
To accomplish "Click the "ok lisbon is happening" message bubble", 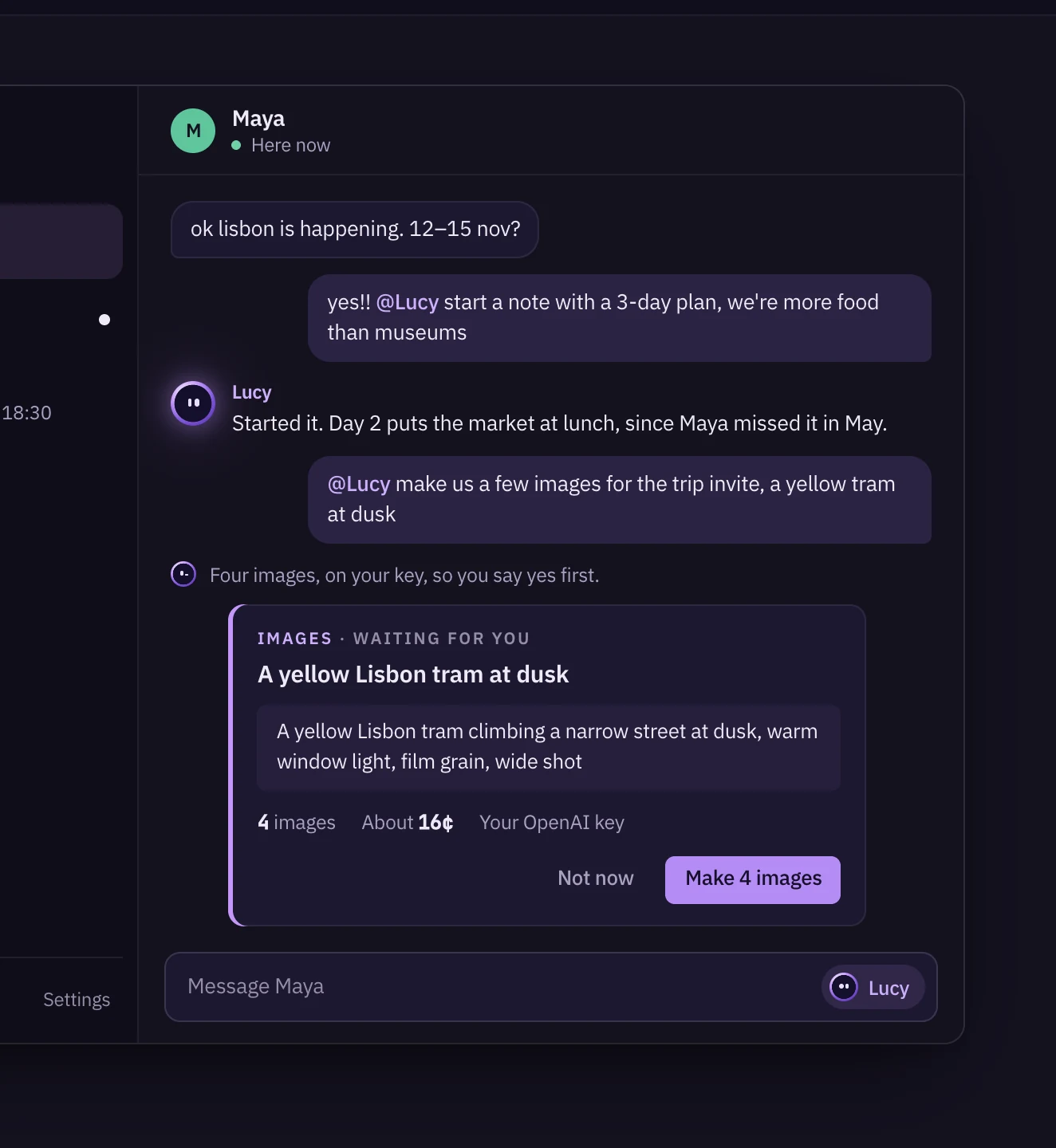I will 355,230.
